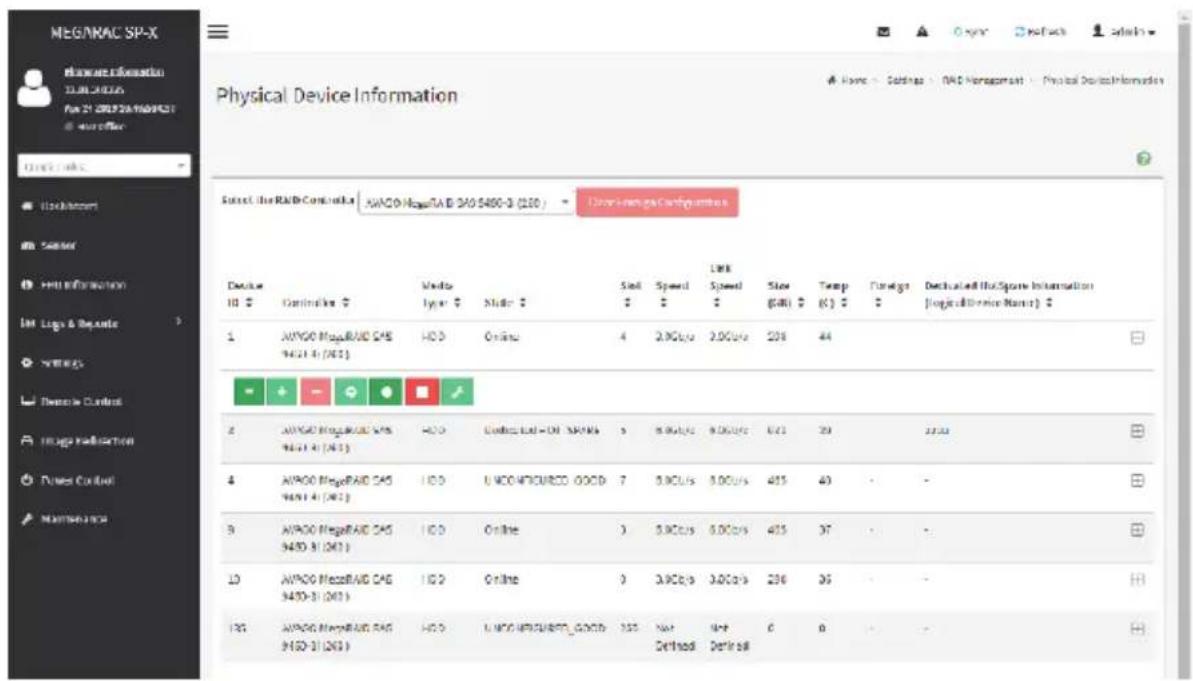Sort the table by Foreign column
The width and height of the screenshot is (1193, 681).
876,303
